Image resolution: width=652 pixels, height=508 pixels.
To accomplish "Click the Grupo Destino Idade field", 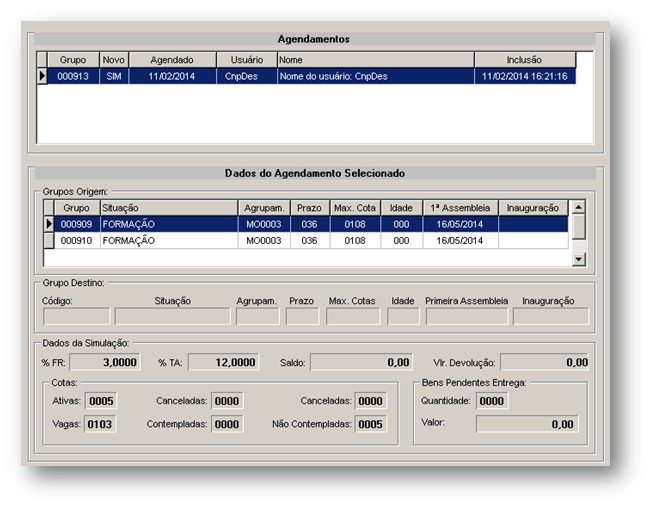I will click(403, 316).
